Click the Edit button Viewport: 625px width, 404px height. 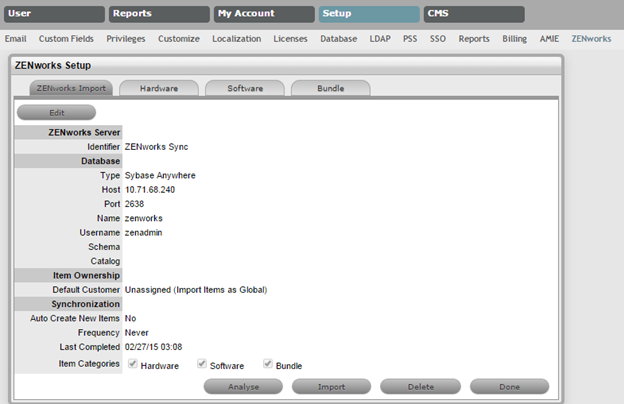point(56,112)
